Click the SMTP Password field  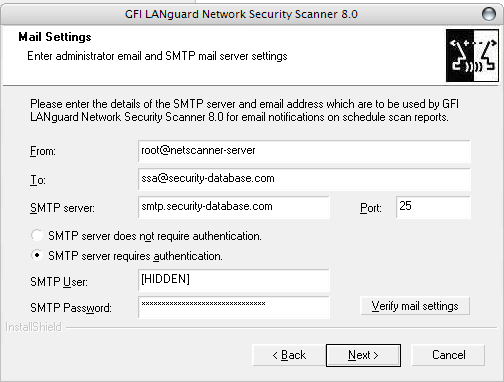pos(234,307)
